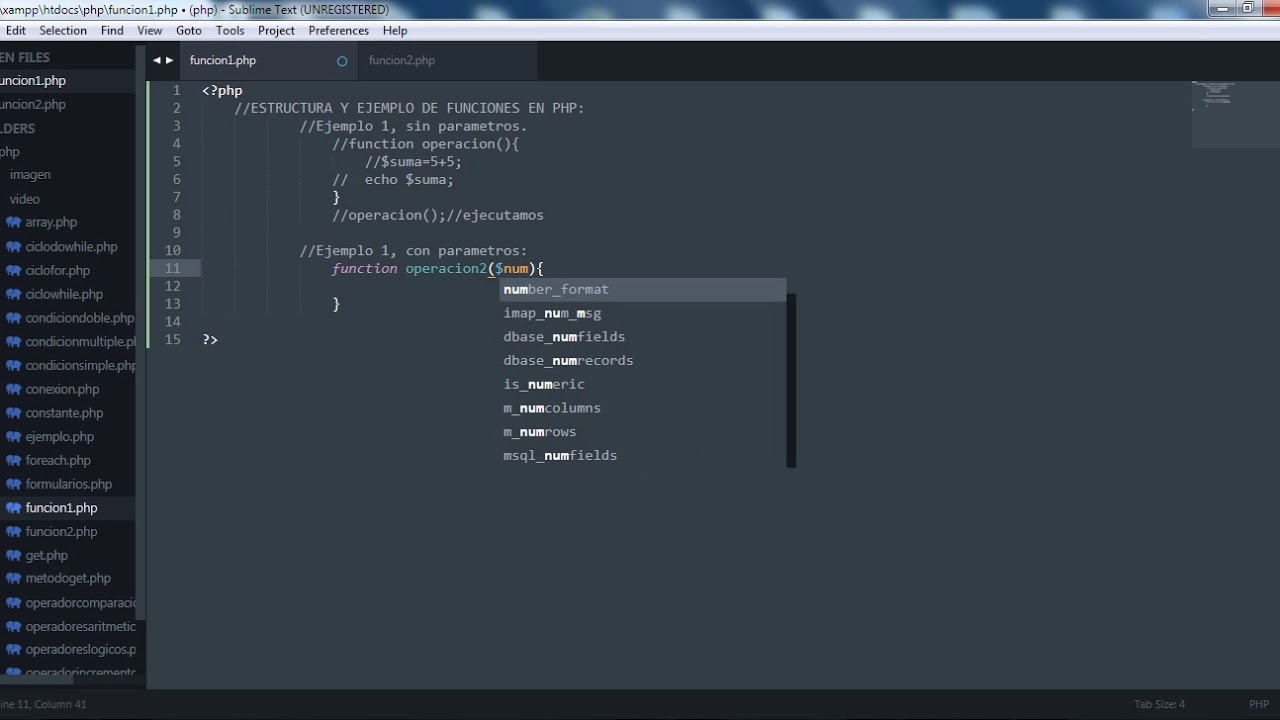Open the operadorcomparacion file in sidebar
This screenshot has height=720, width=1280.
80,603
